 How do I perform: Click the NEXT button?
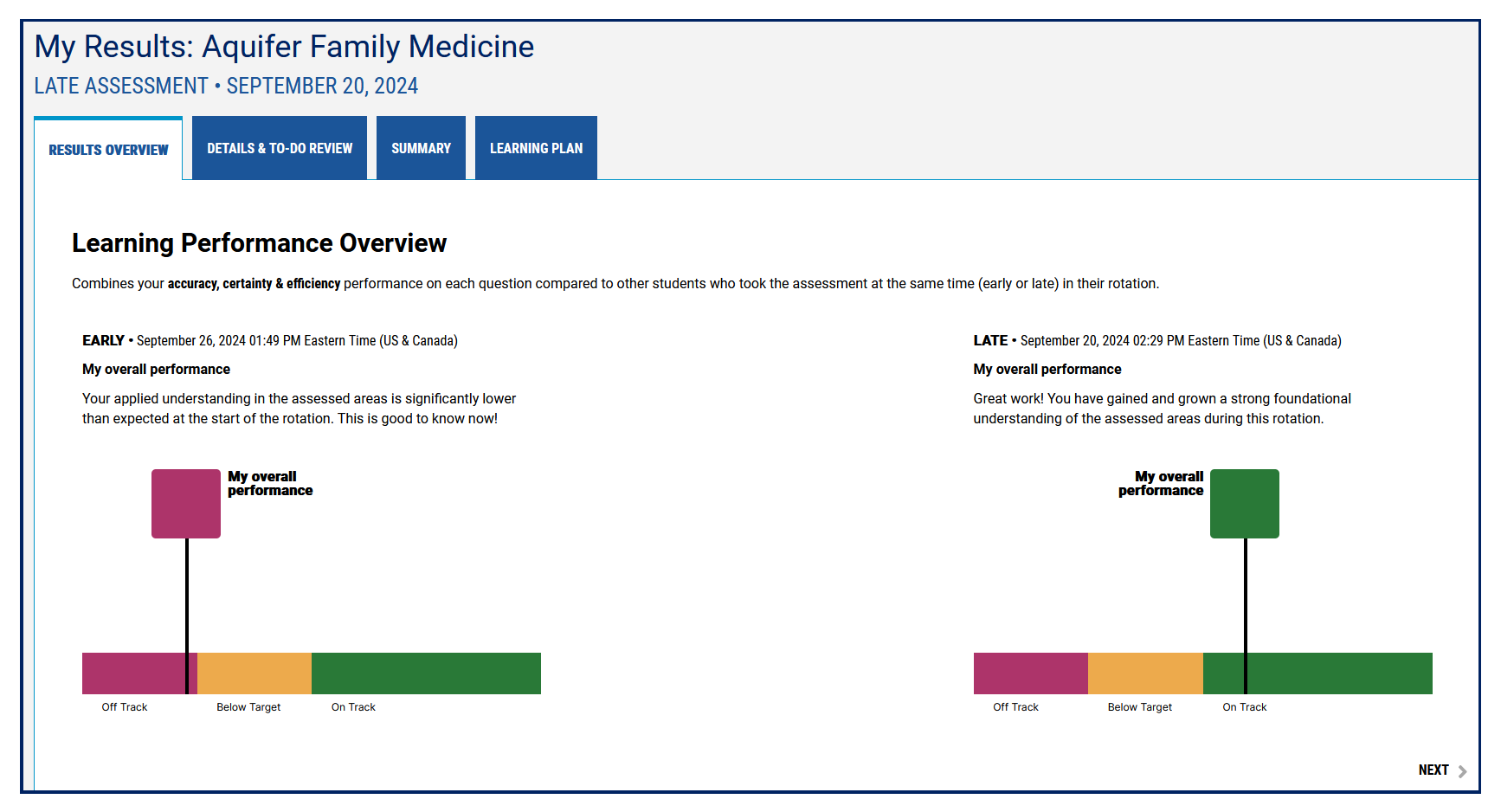point(1434,770)
